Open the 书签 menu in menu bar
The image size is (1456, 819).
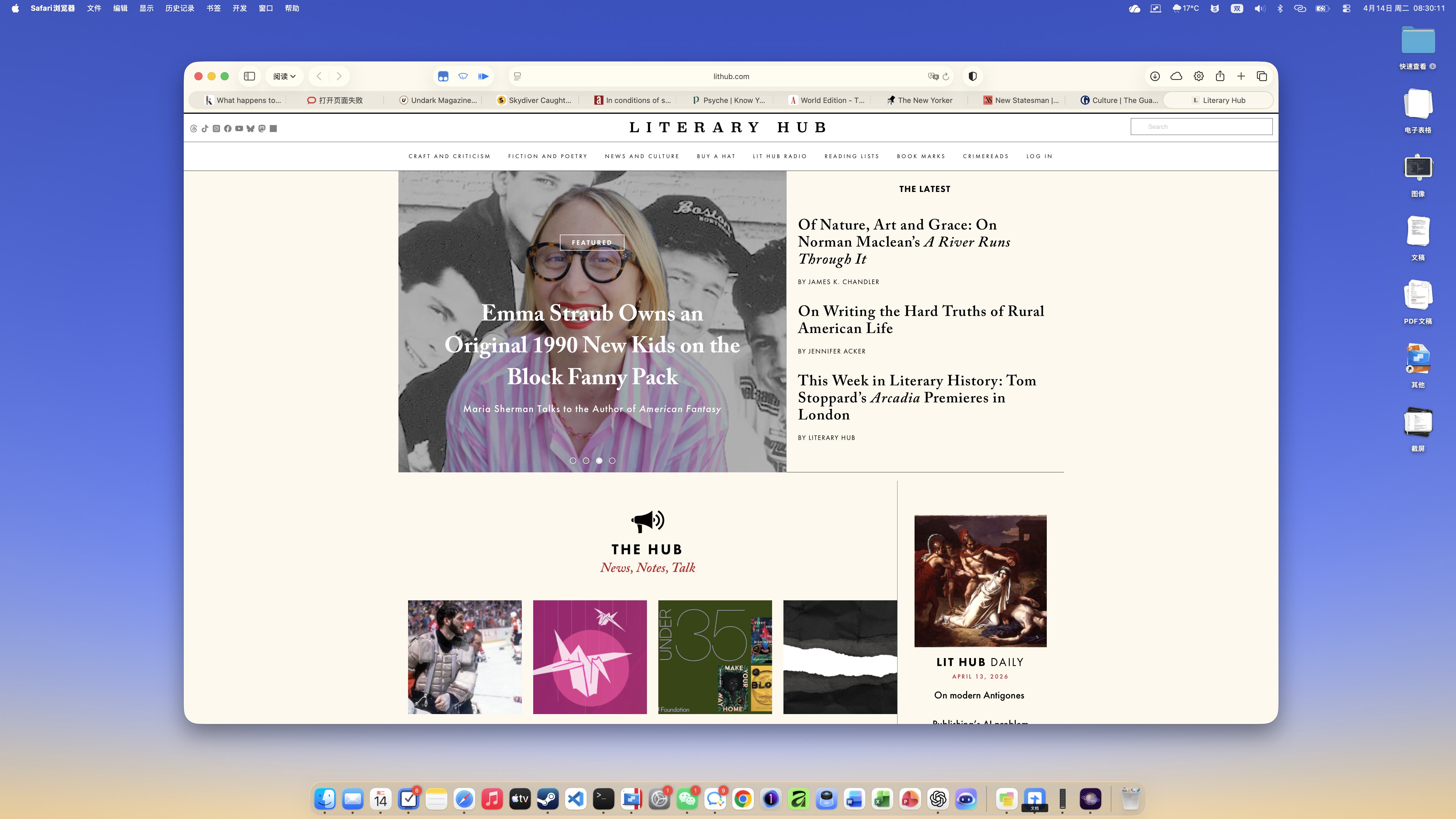pos(213,9)
